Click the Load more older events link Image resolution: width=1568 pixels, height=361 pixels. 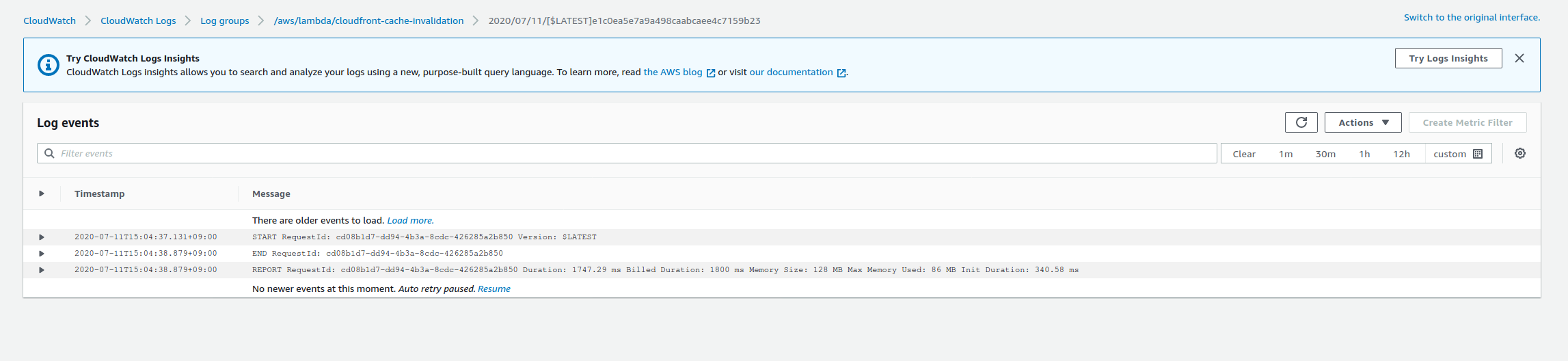[x=410, y=220]
